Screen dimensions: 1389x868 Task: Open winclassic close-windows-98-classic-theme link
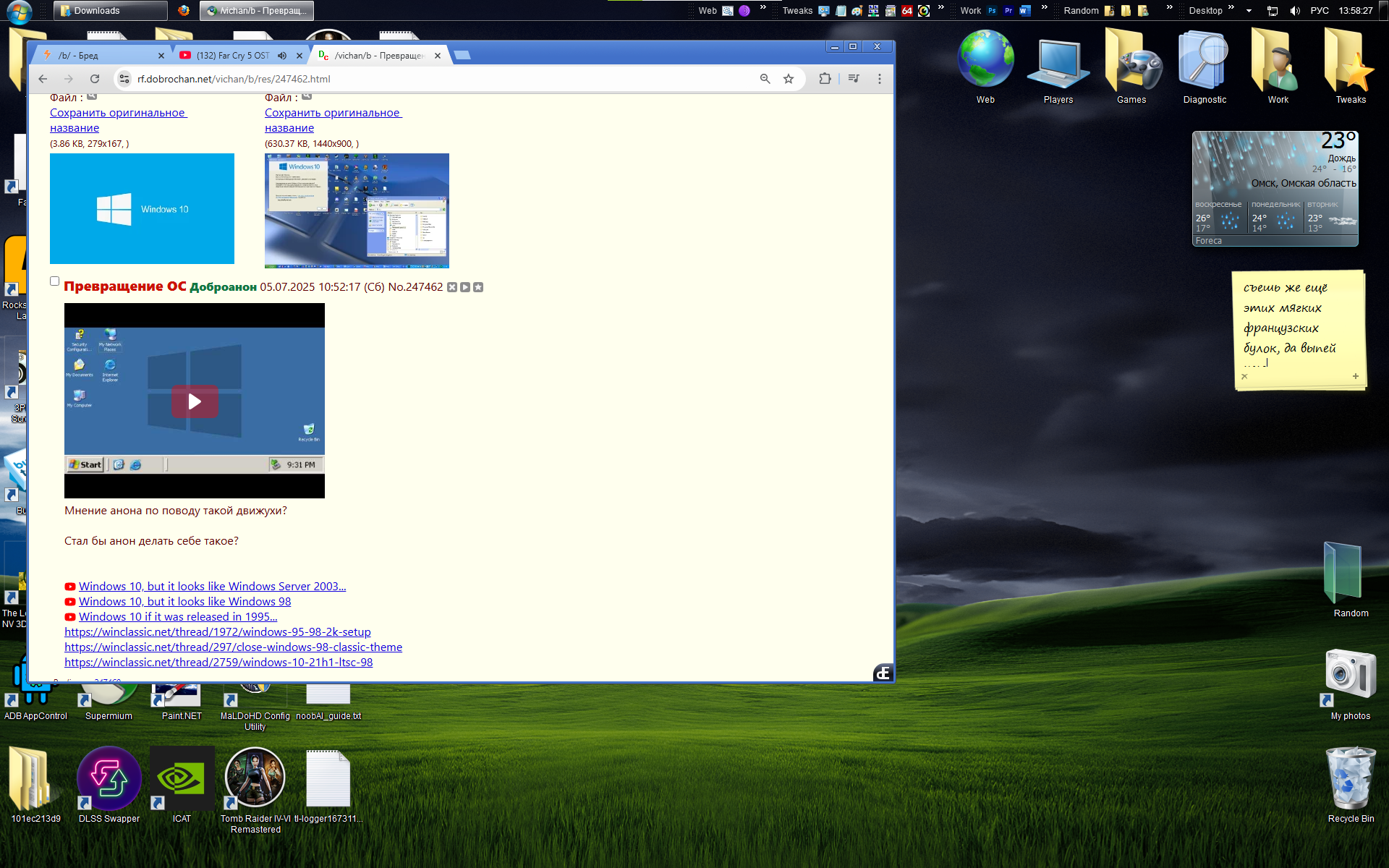tap(233, 647)
